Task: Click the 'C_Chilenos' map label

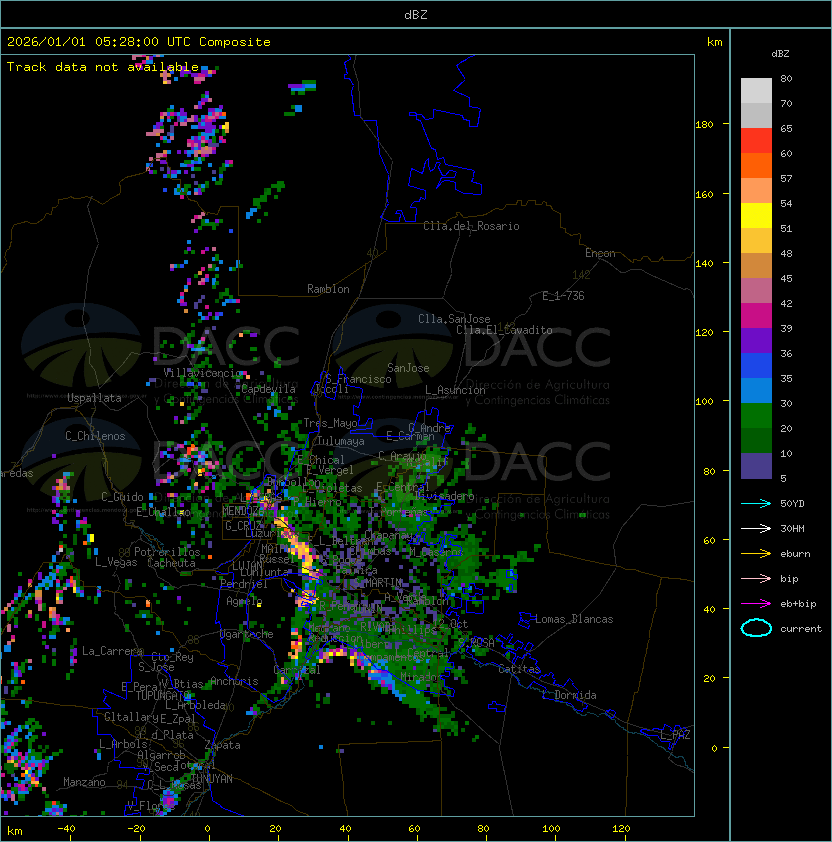Action: pyautogui.click(x=95, y=436)
